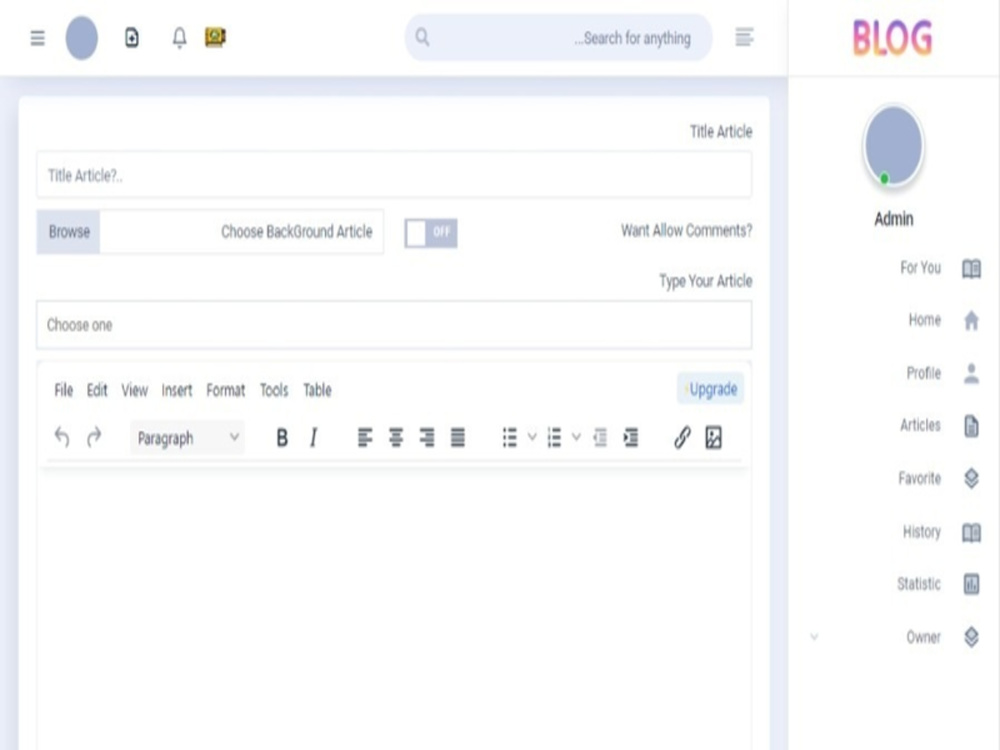Click the Owner layers icon
Screen dimensions: 1000x750
(971, 637)
